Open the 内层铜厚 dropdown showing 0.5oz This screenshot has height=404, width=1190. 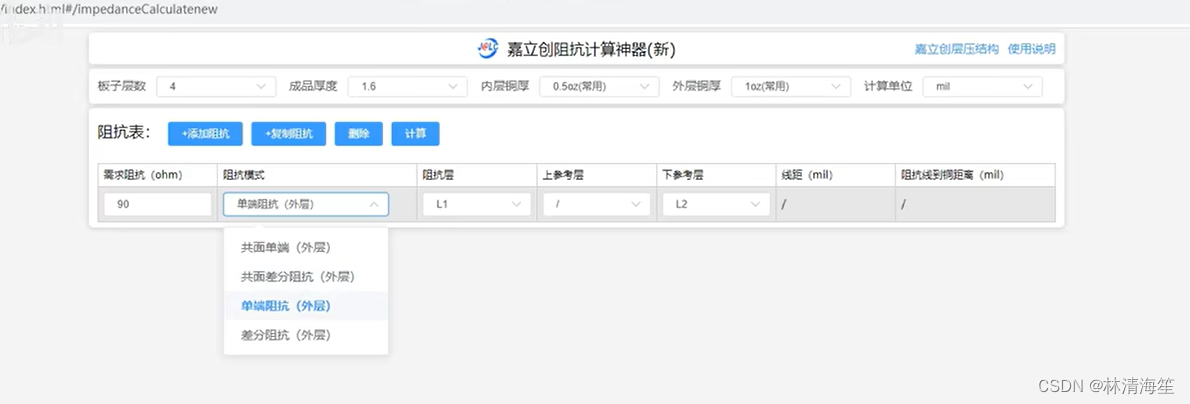(x=599, y=87)
